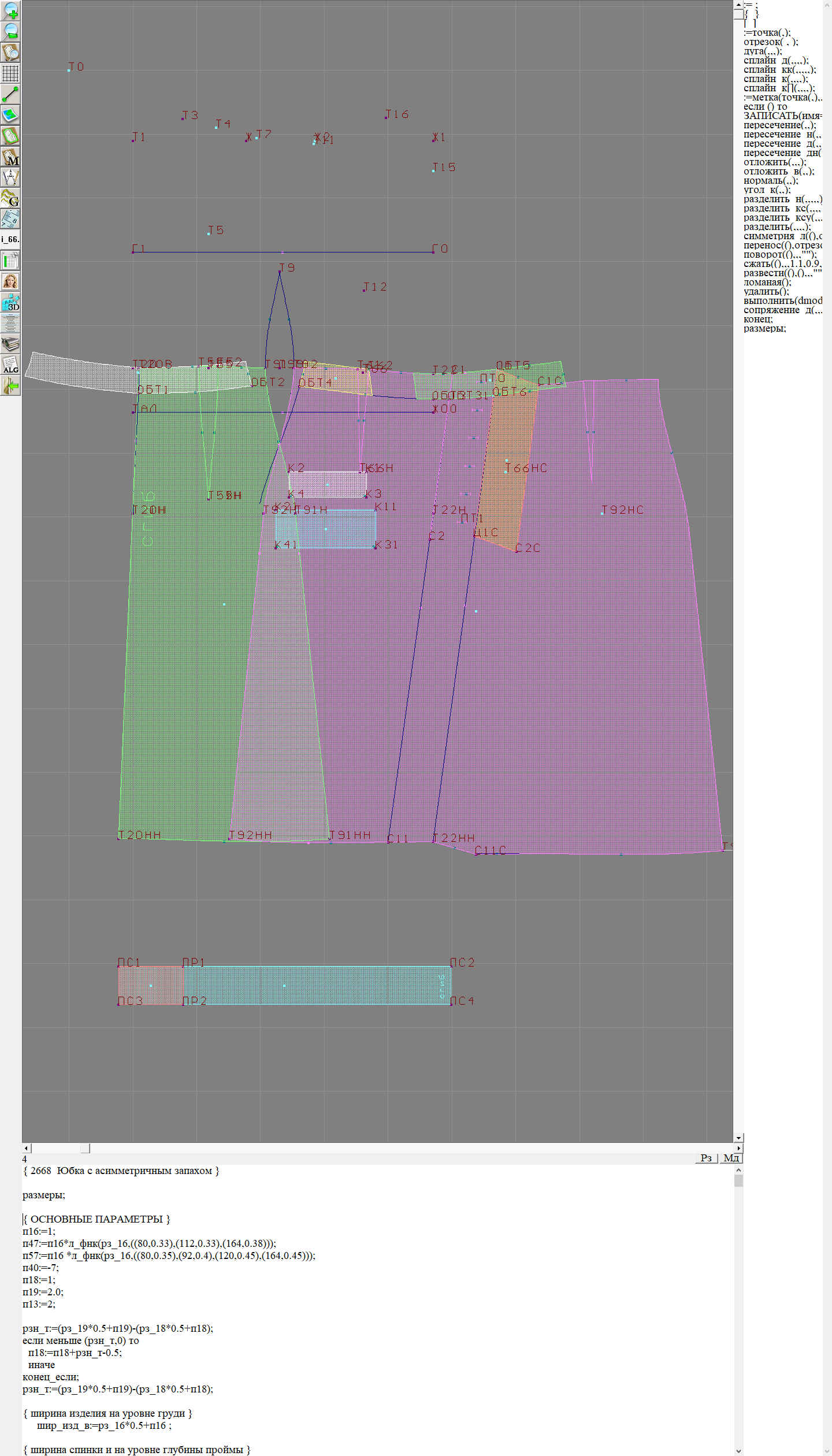Screen dimensions: 832x1456
Task: Open the mannequin face portrait icon
Action: click(10, 281)
